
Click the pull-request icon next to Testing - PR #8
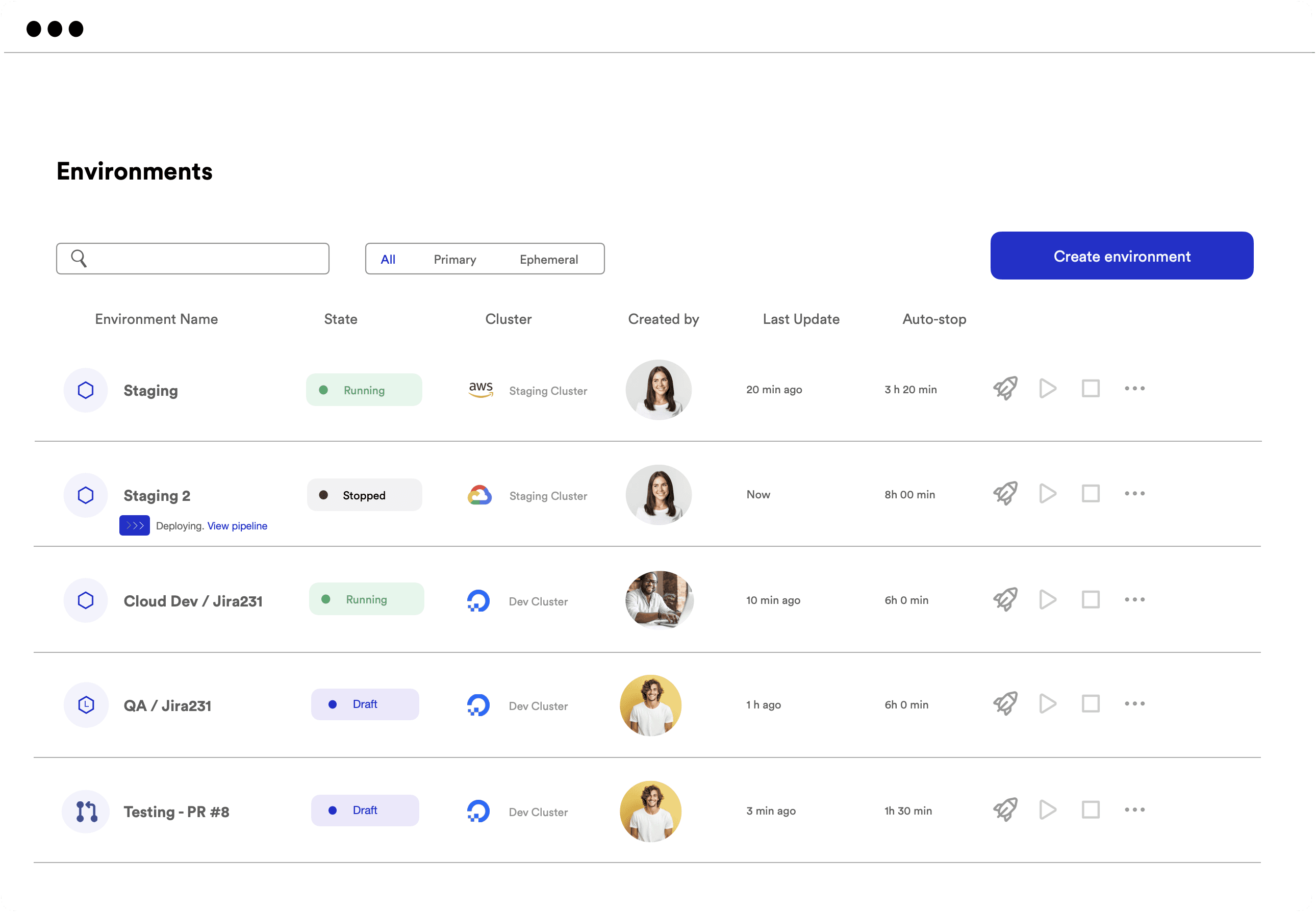click(x=86, y=811)
